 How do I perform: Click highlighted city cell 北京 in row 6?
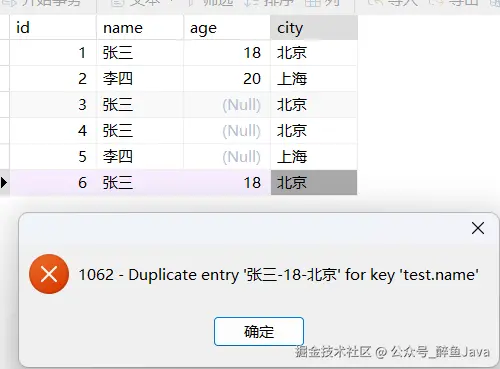pyautogui.click(x=314, y=183)
